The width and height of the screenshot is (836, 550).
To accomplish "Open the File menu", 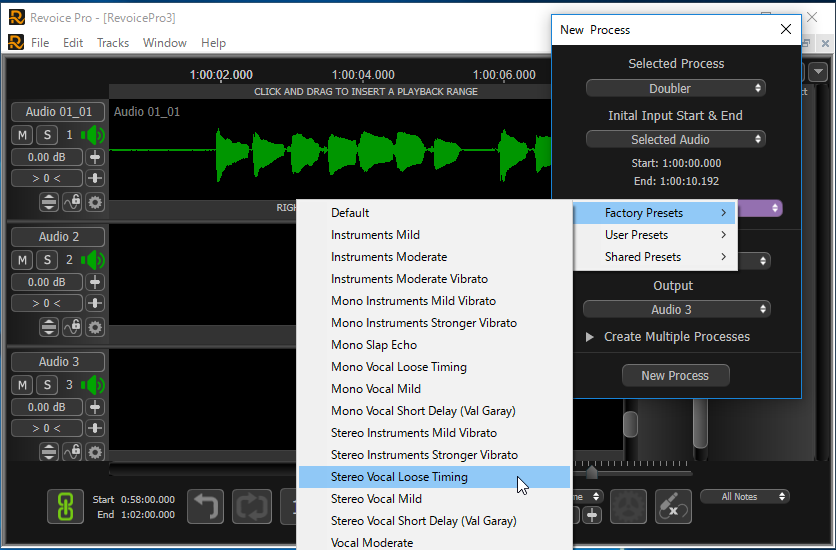I will click(40, 43).
